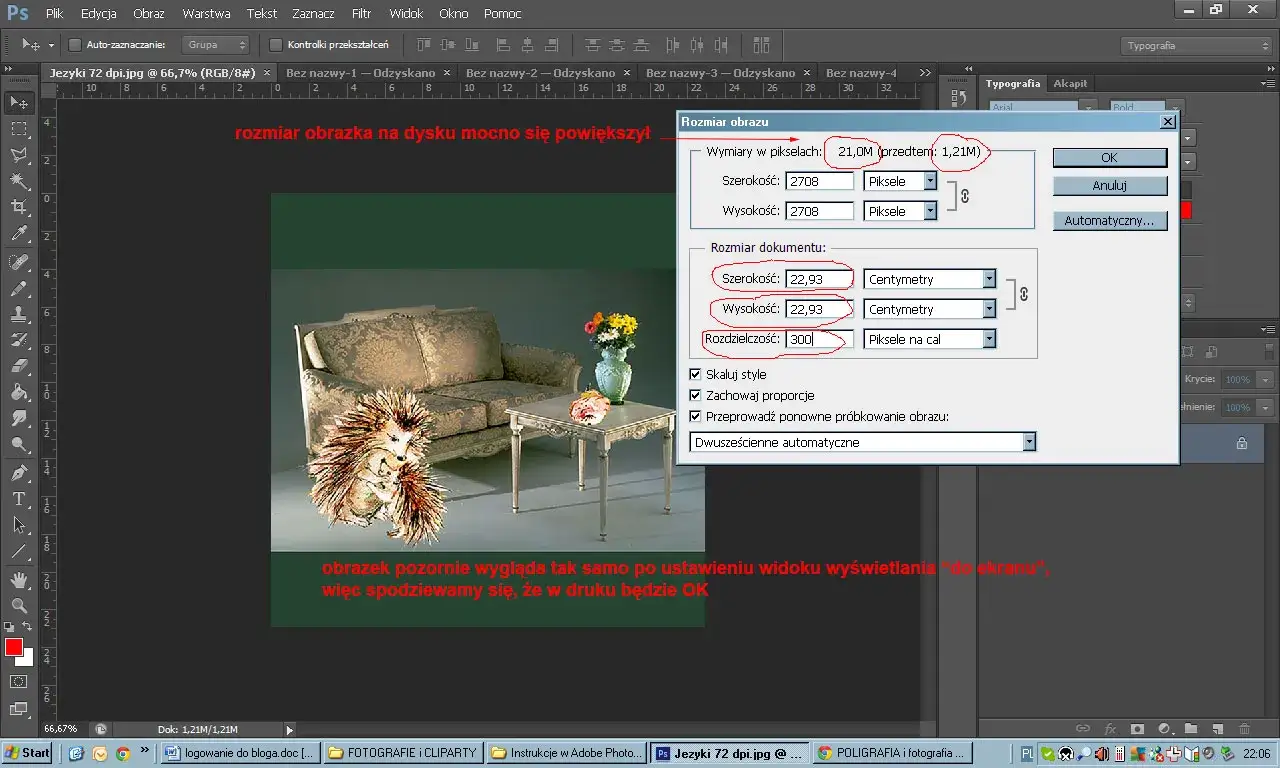Viewport: 1280px width, 768px height.
Task: Uncheck the Skaluj style checkbox
Action: pos(696,374)
